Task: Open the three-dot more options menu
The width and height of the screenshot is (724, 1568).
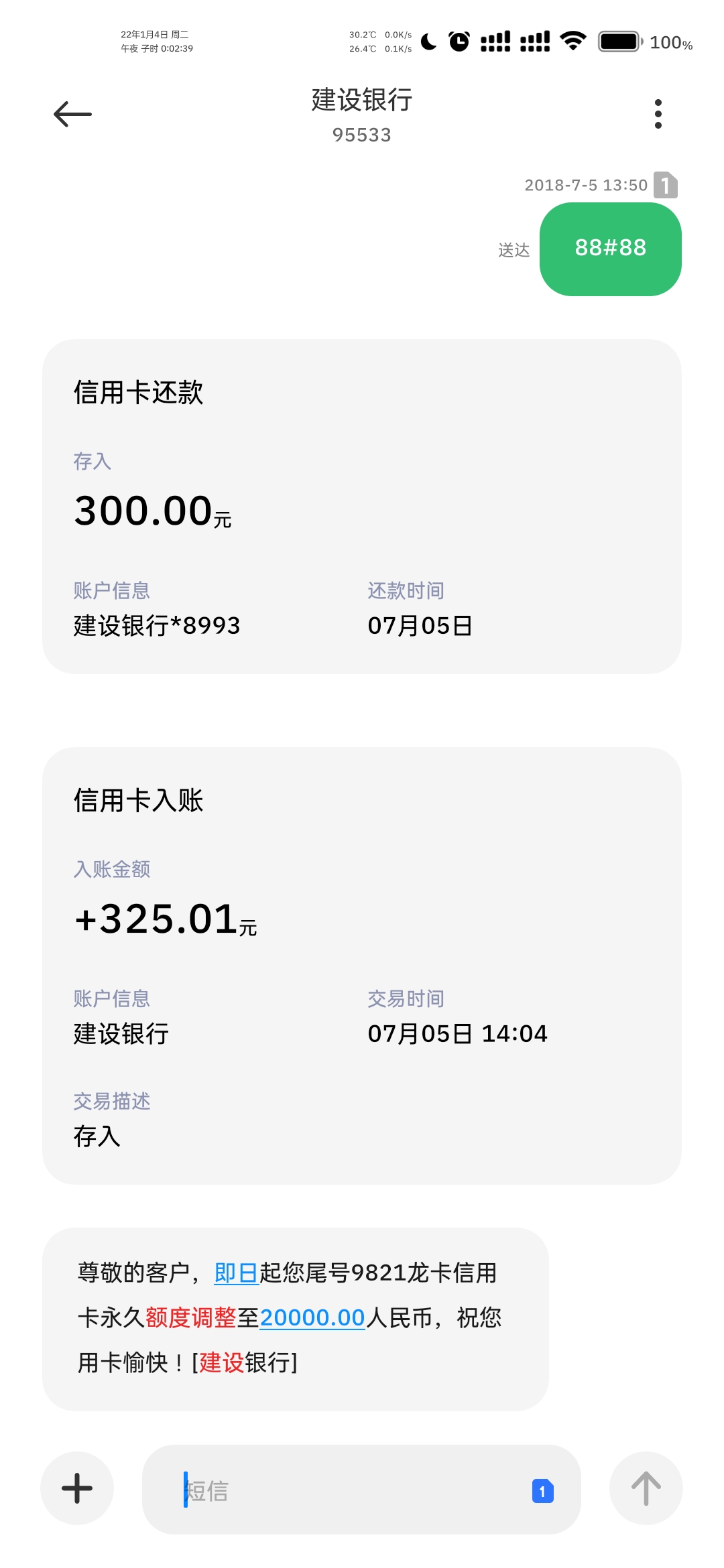Action: click(x=658, y=114)
